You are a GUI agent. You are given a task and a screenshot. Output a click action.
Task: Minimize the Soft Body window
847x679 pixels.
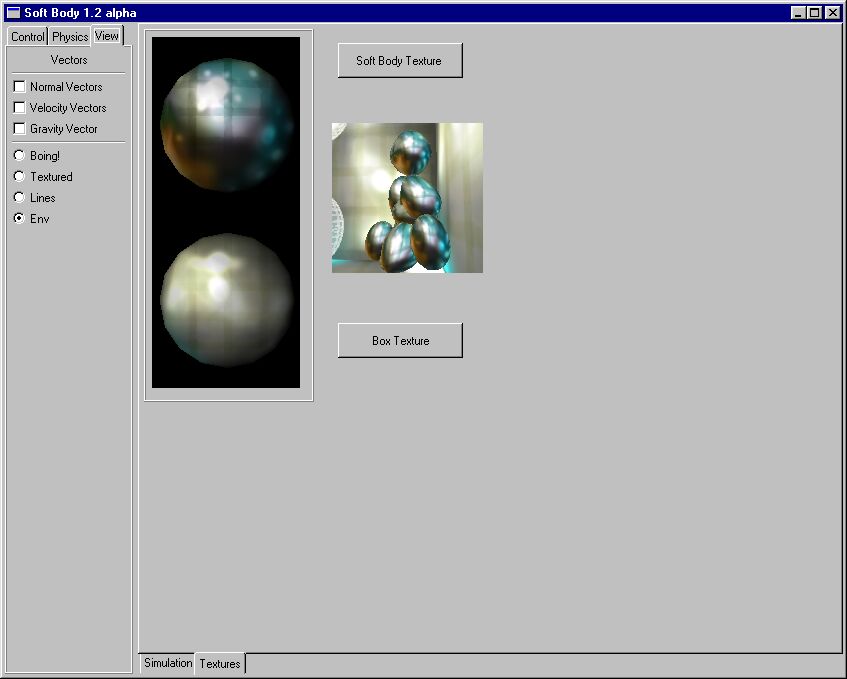point(798,13)
